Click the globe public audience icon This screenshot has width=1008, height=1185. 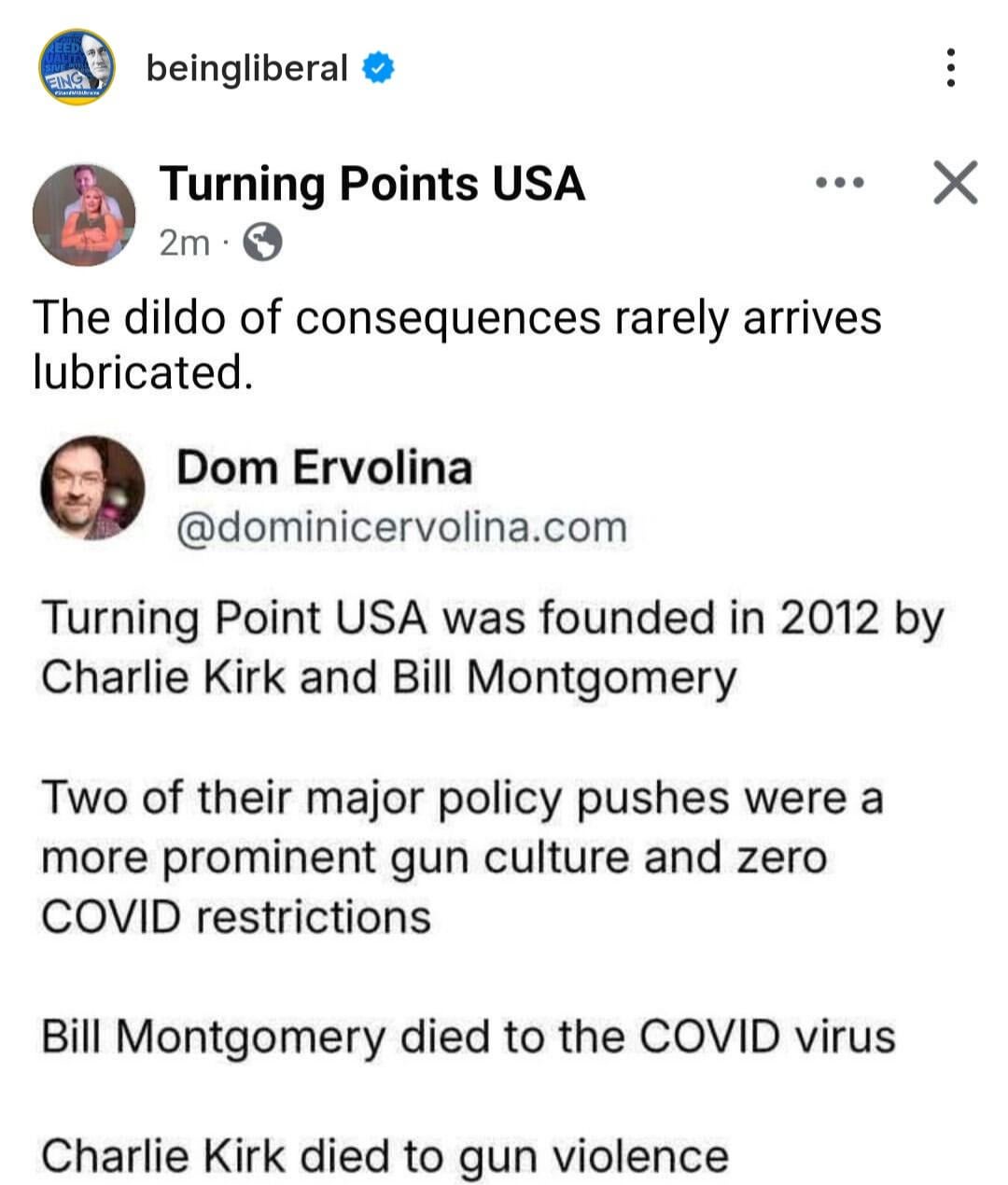pos(262,244)
